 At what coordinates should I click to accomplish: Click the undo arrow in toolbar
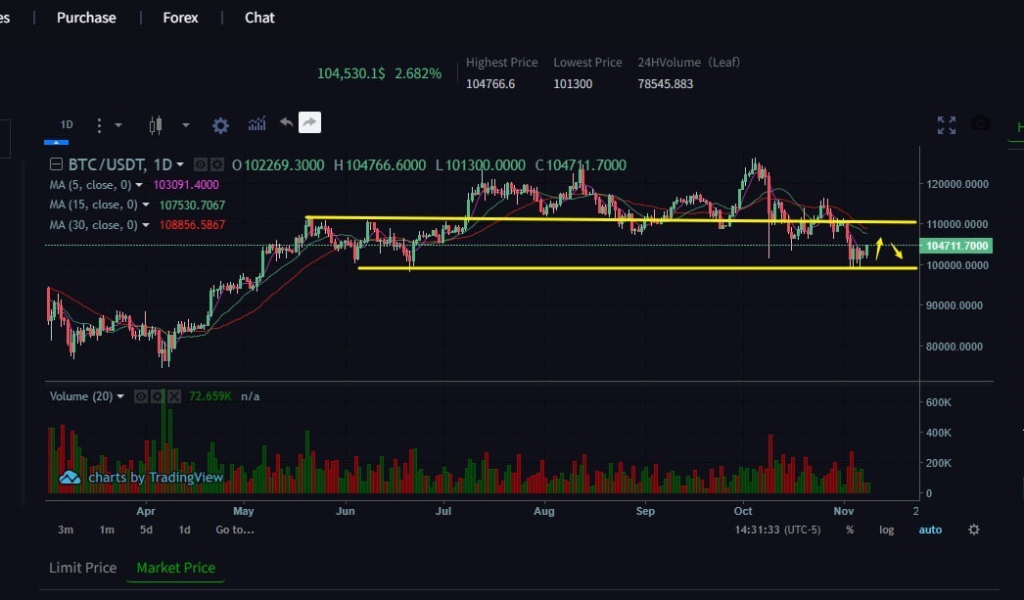pyautogui.click(x=286, y=123)
